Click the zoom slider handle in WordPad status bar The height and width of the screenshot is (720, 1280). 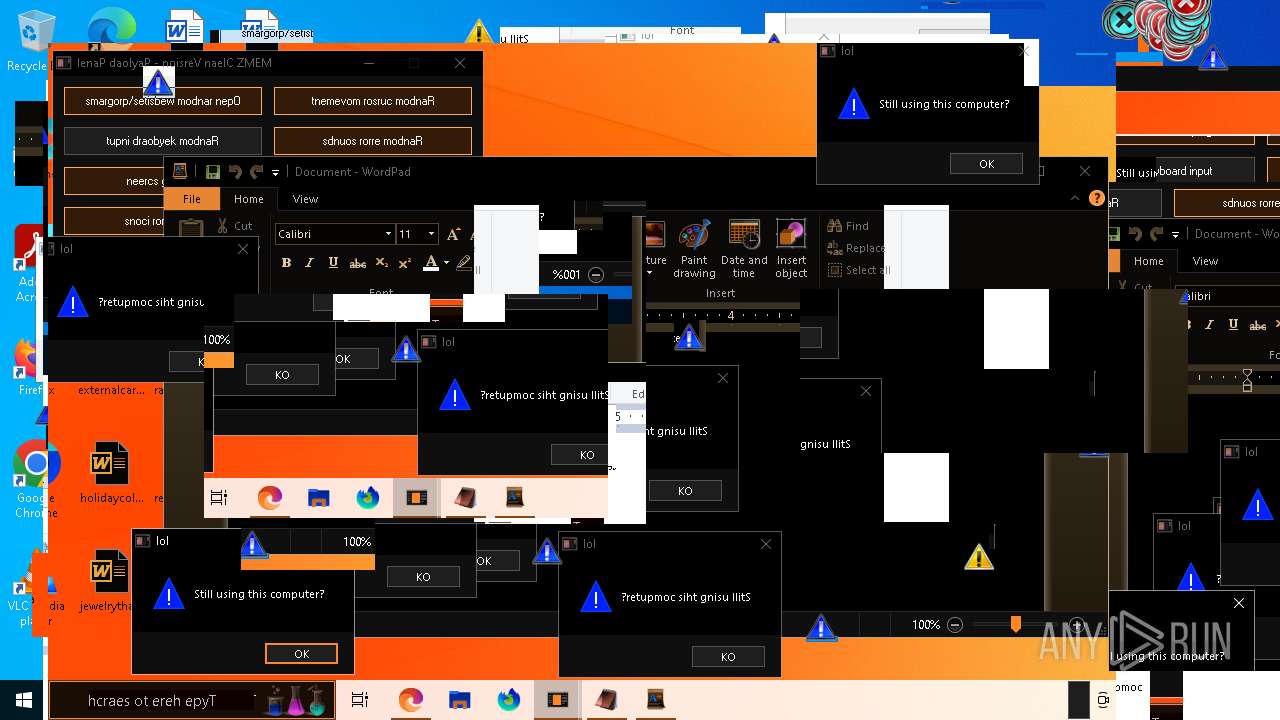click(1016, 625)
